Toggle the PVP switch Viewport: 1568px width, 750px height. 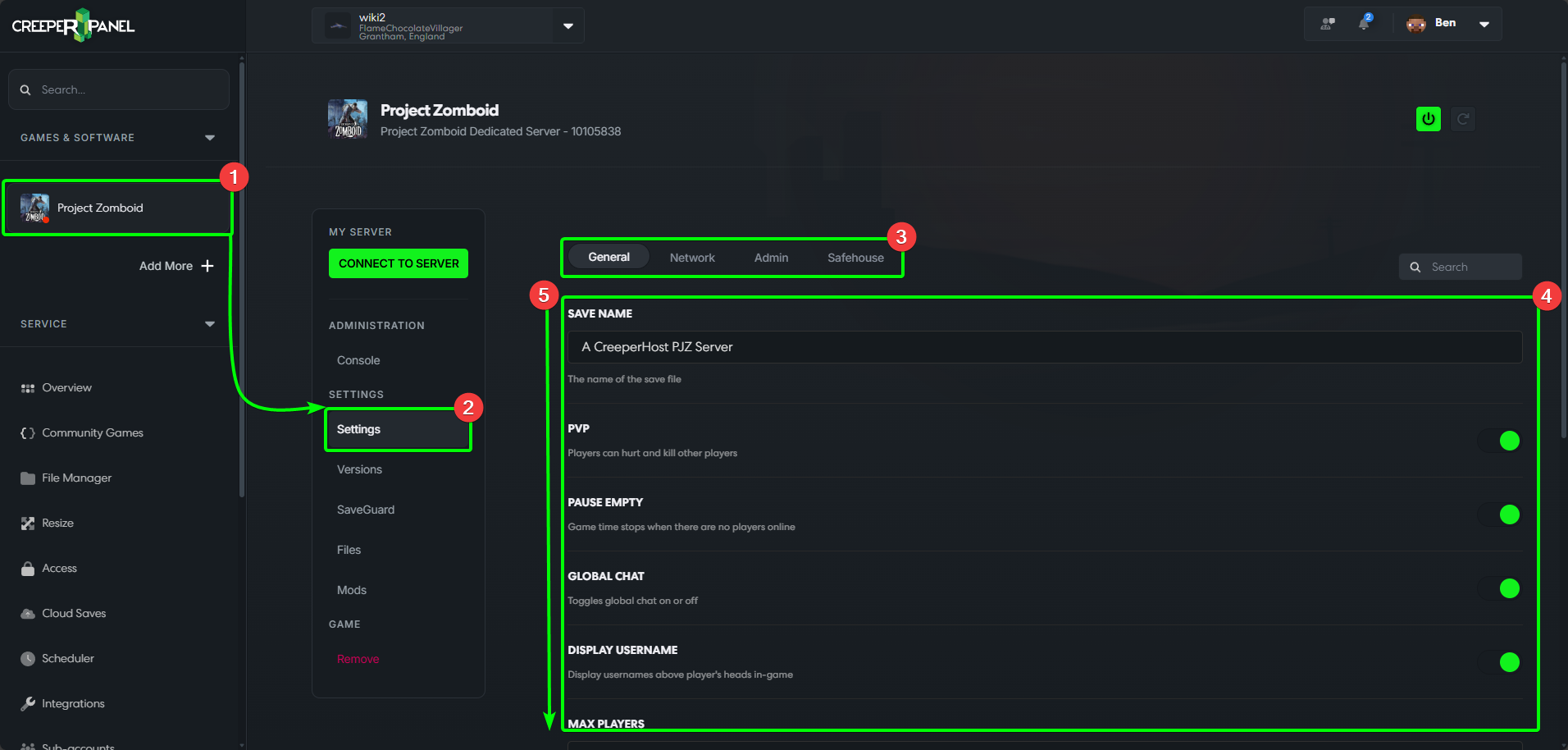(1499, 441)
